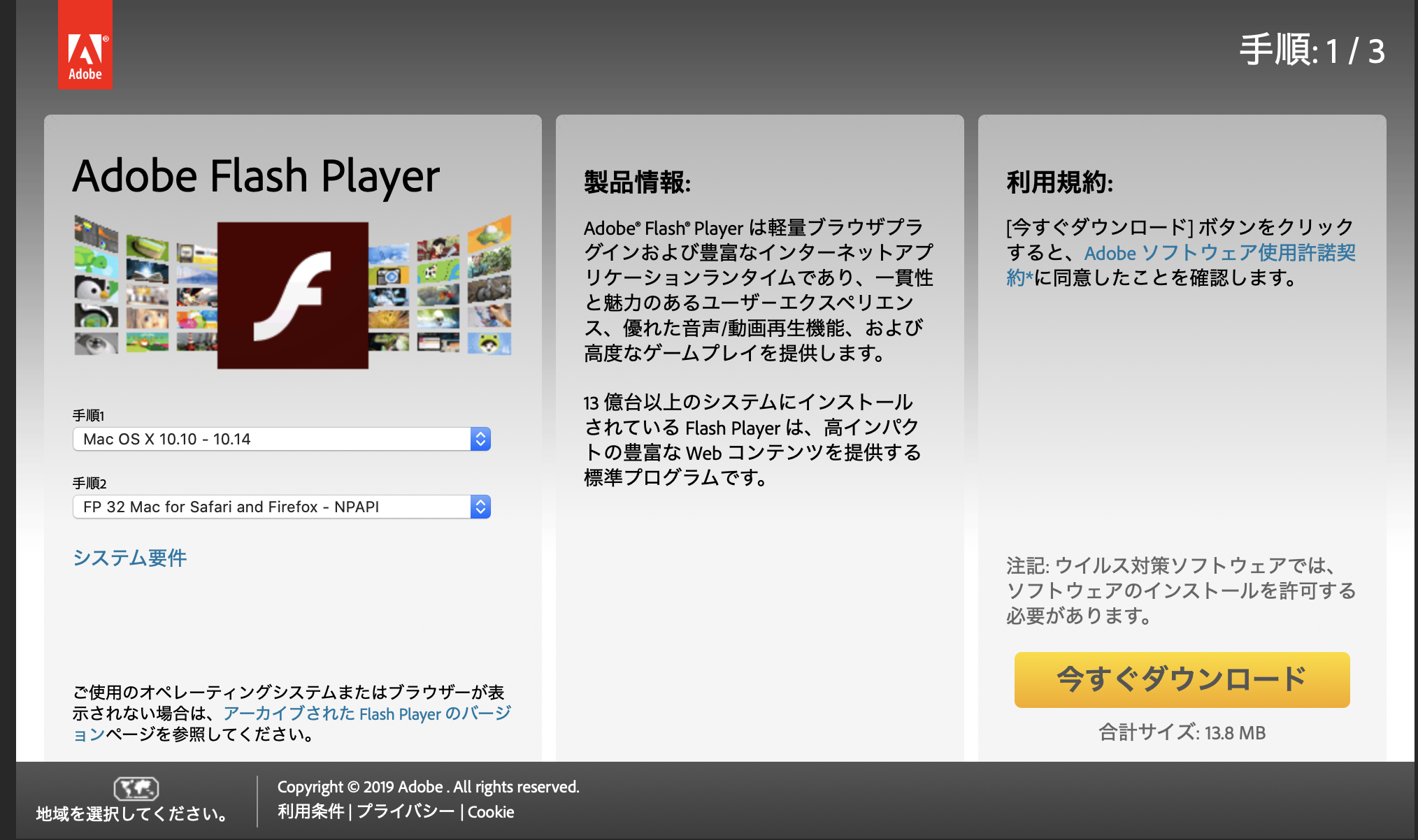Open the Cookie footer link
The height and width of the screenshot is (840, 1418).
point(491,812)
